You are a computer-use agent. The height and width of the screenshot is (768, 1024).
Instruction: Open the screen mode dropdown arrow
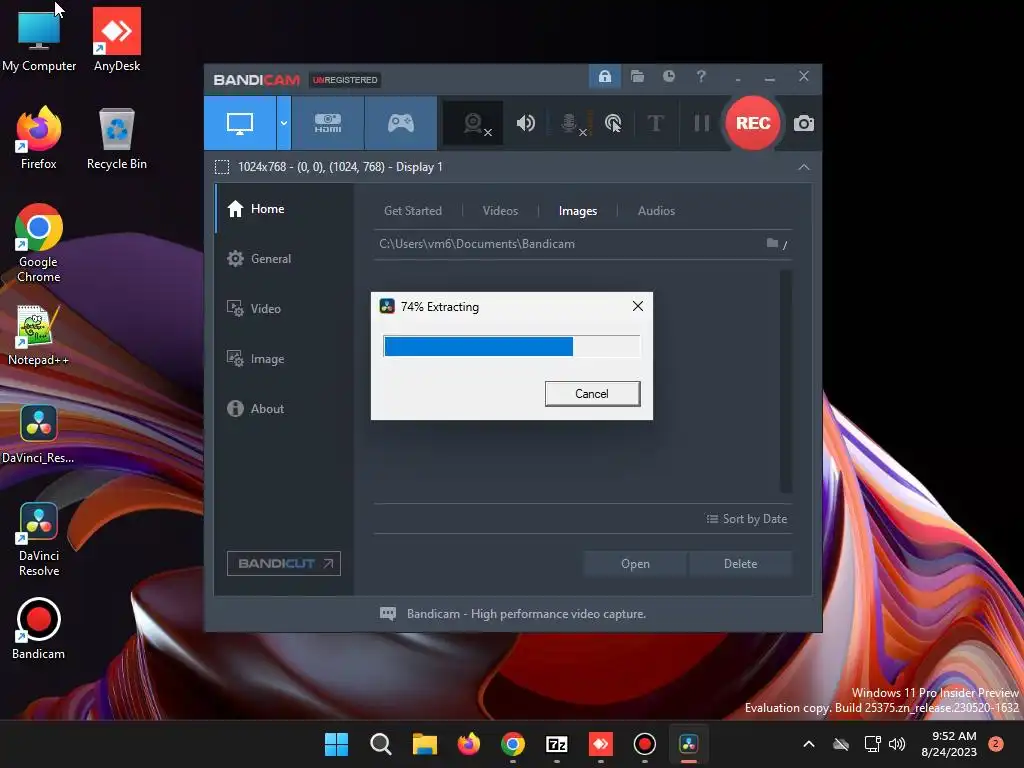click(284, 123)
